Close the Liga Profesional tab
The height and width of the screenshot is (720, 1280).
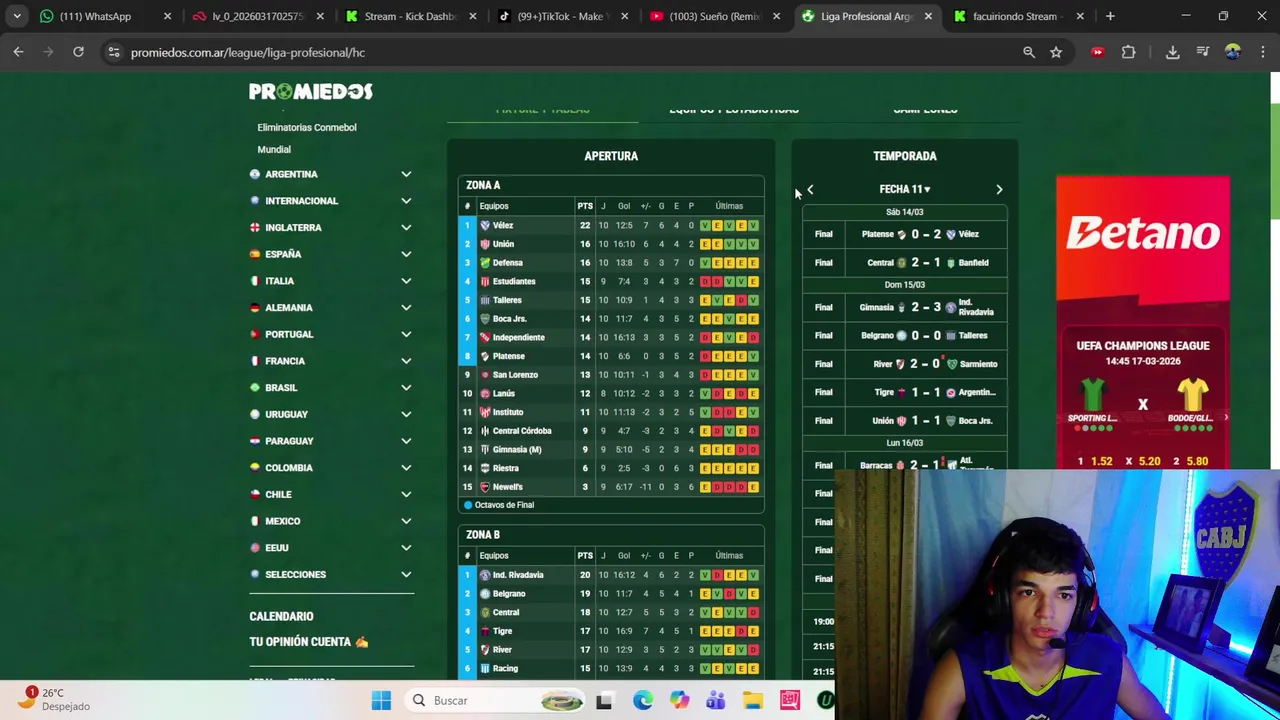[928, 16]
